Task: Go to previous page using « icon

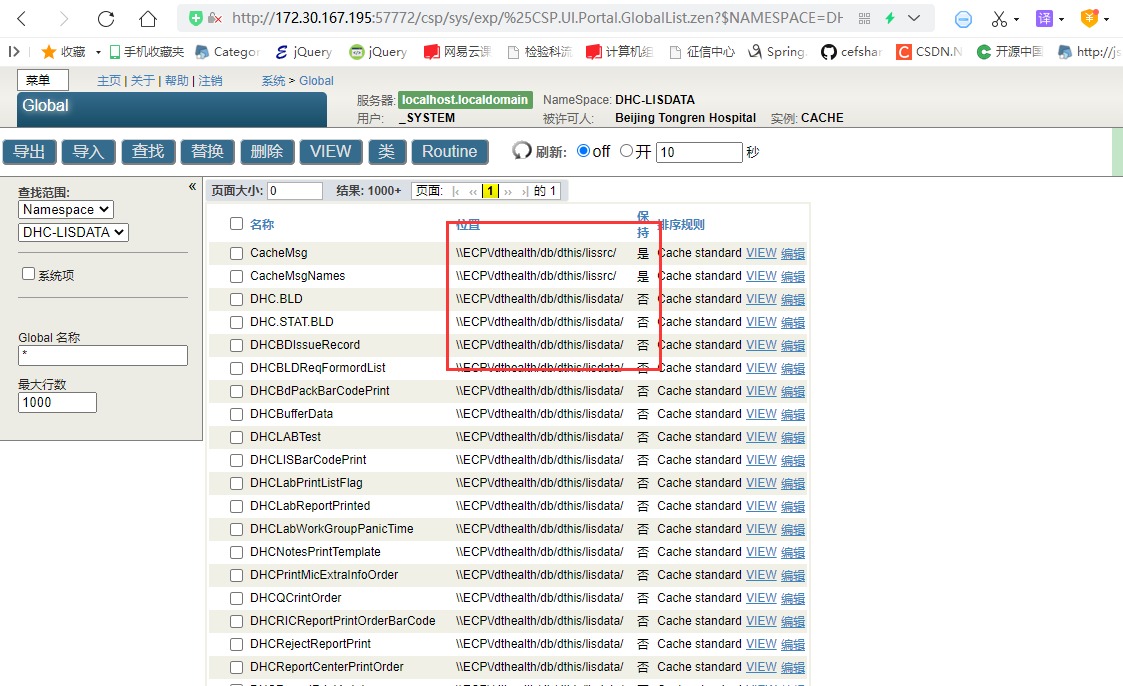Action: click(473, 191)
